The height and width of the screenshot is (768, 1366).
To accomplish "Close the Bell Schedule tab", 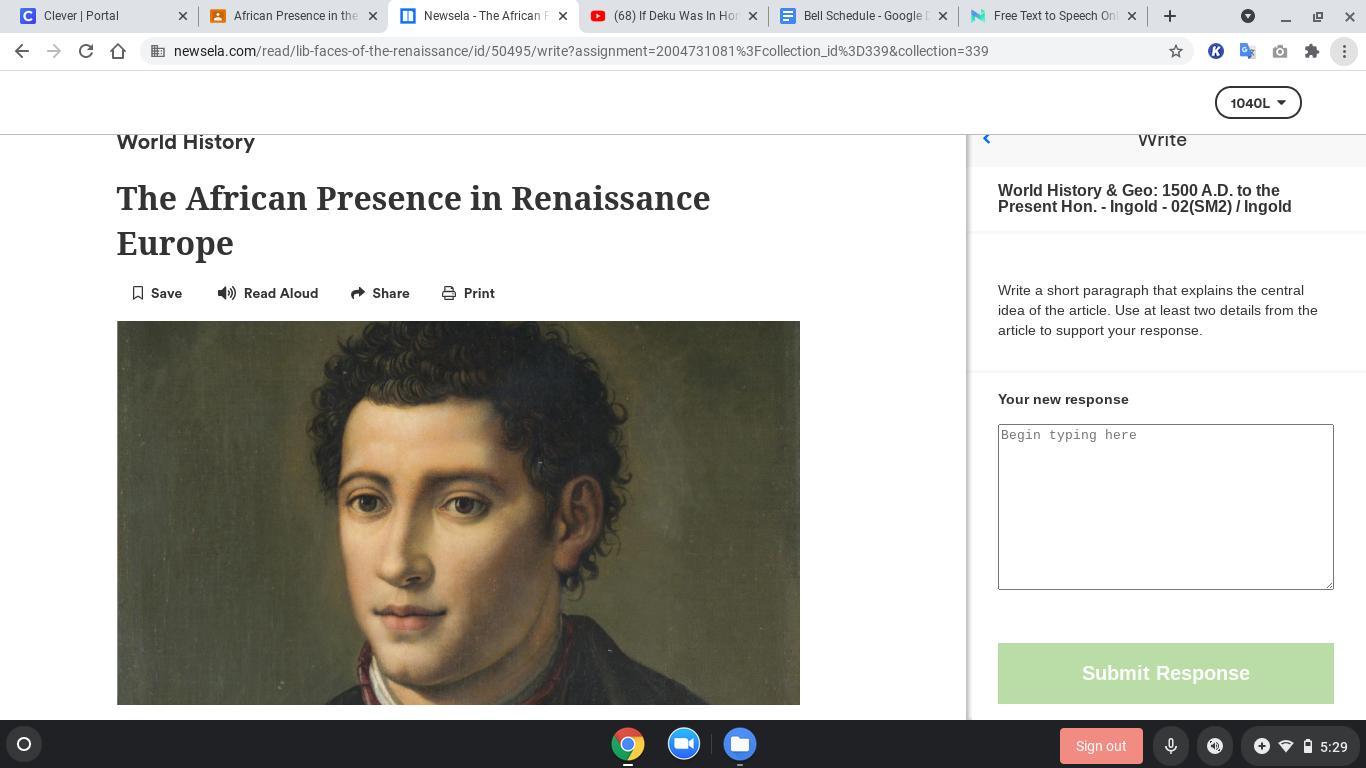I will pyautogui.click(x=943, y=16).
